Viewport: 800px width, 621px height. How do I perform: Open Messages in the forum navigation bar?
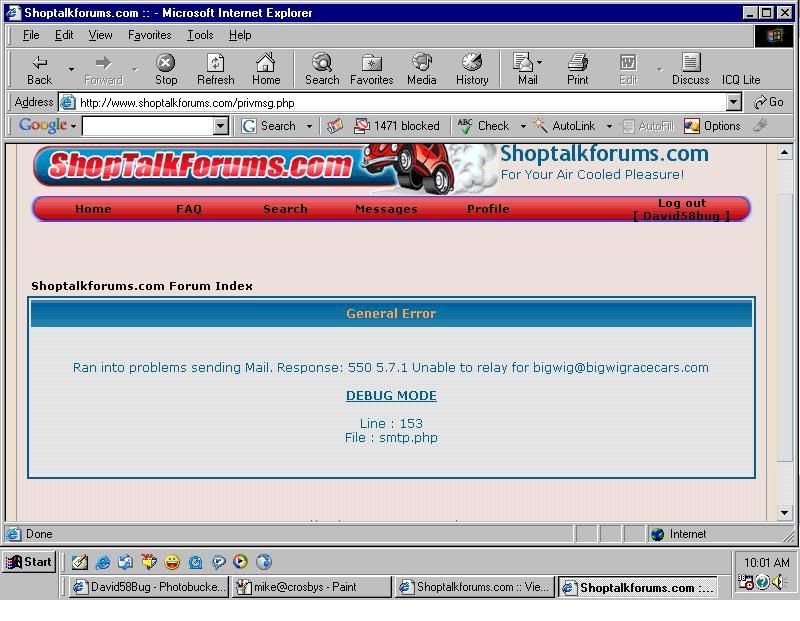pos(386,209)
